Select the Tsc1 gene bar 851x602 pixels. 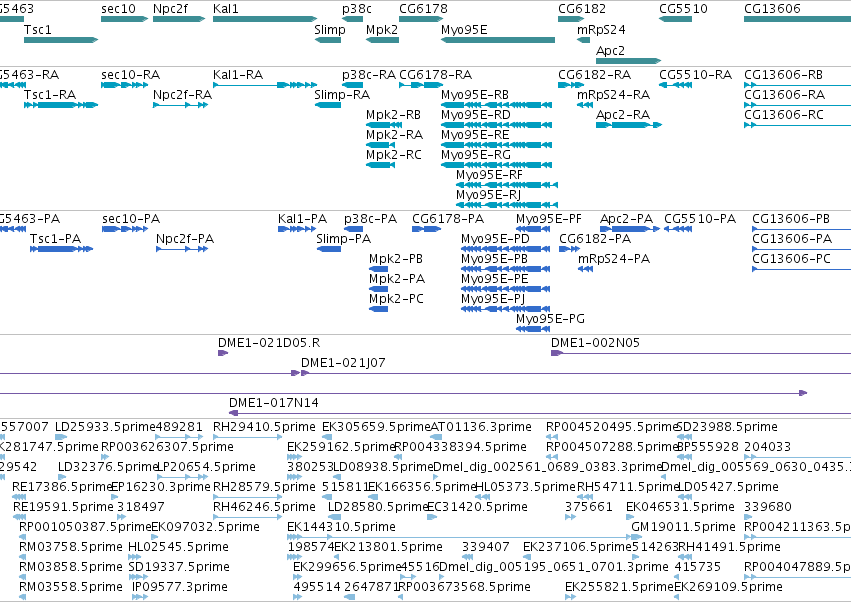pos(61,40)
